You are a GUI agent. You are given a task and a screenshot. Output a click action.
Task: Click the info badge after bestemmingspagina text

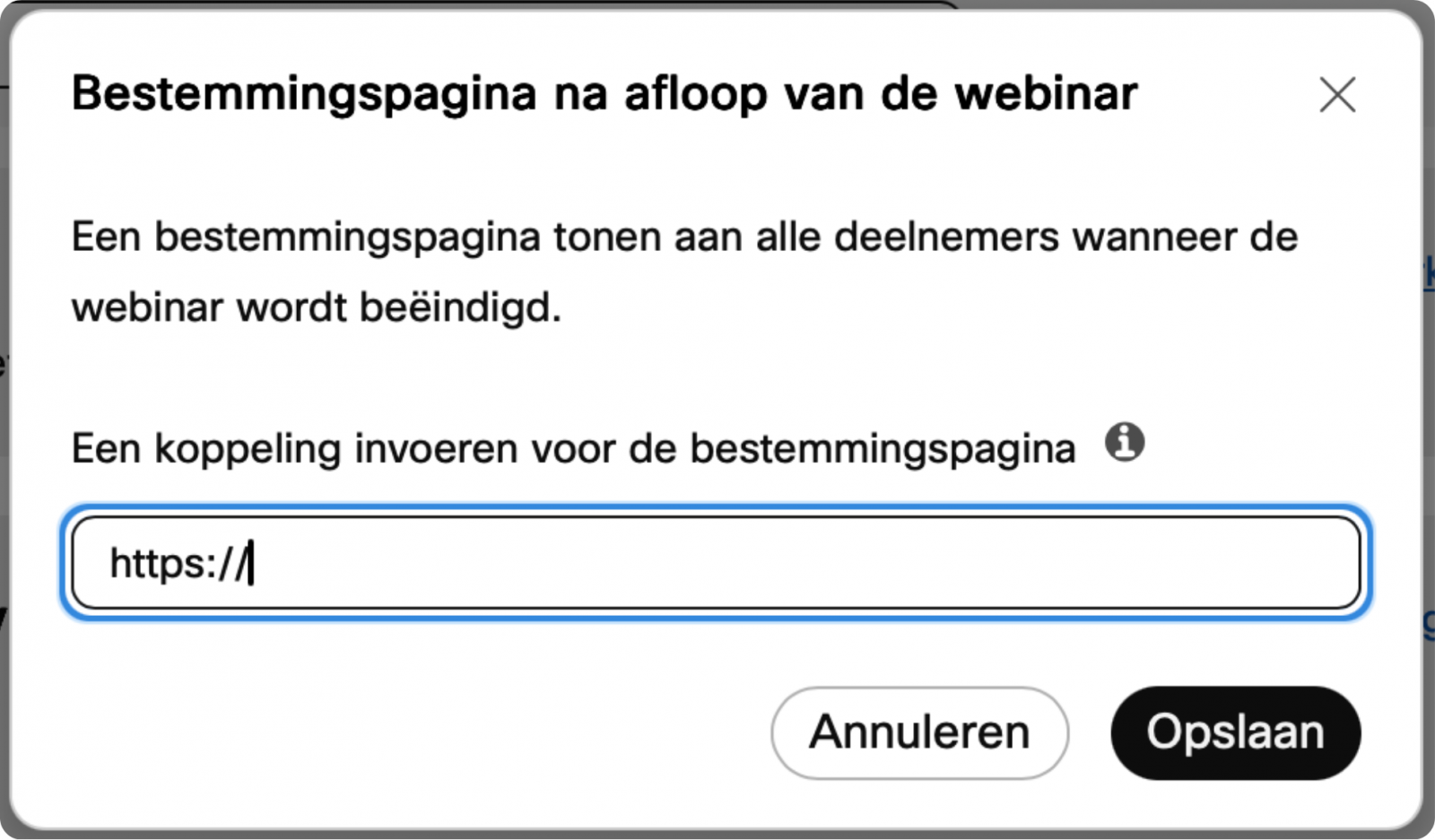click(1126, 442)
